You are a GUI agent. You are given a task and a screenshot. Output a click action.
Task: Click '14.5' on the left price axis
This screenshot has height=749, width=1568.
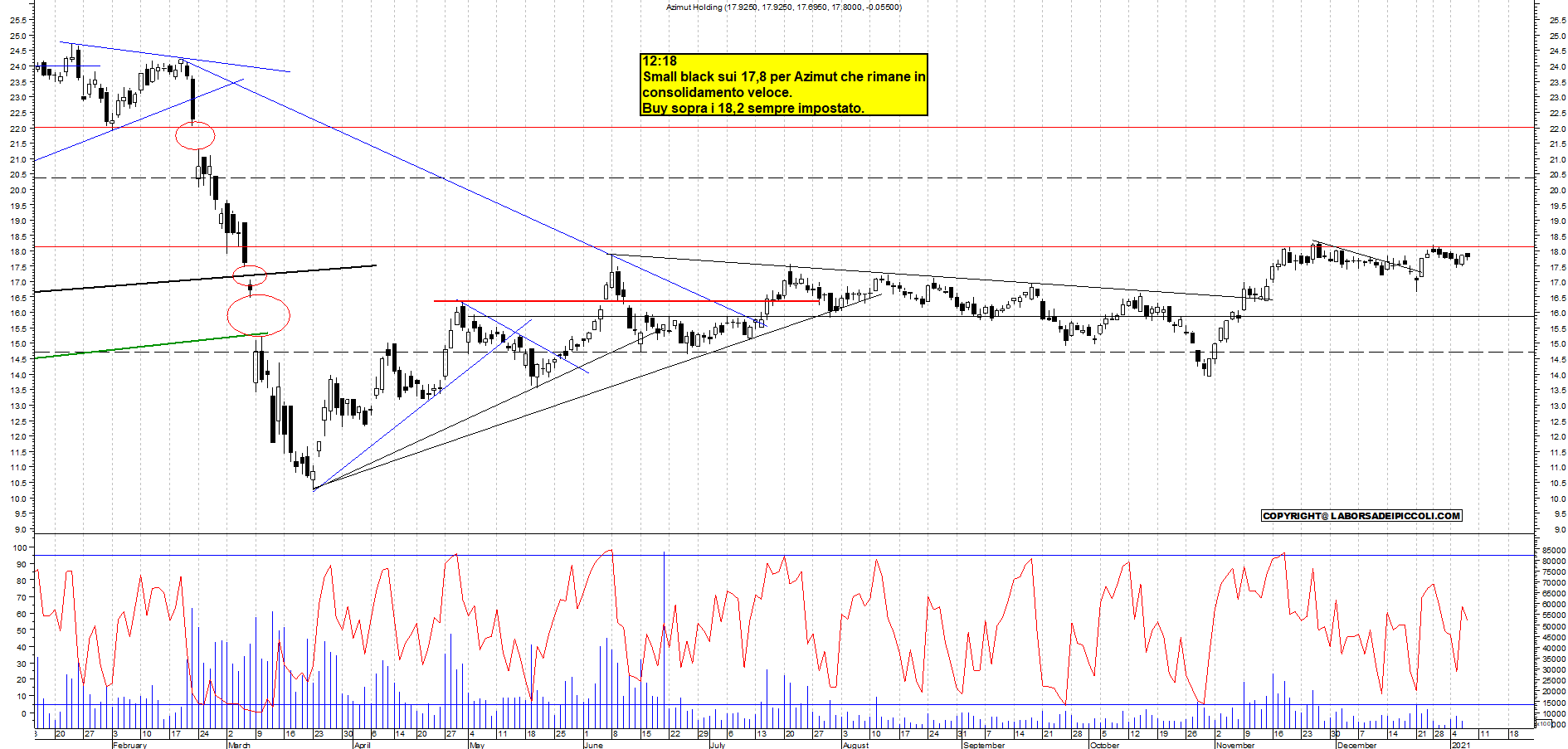point(18,360)
